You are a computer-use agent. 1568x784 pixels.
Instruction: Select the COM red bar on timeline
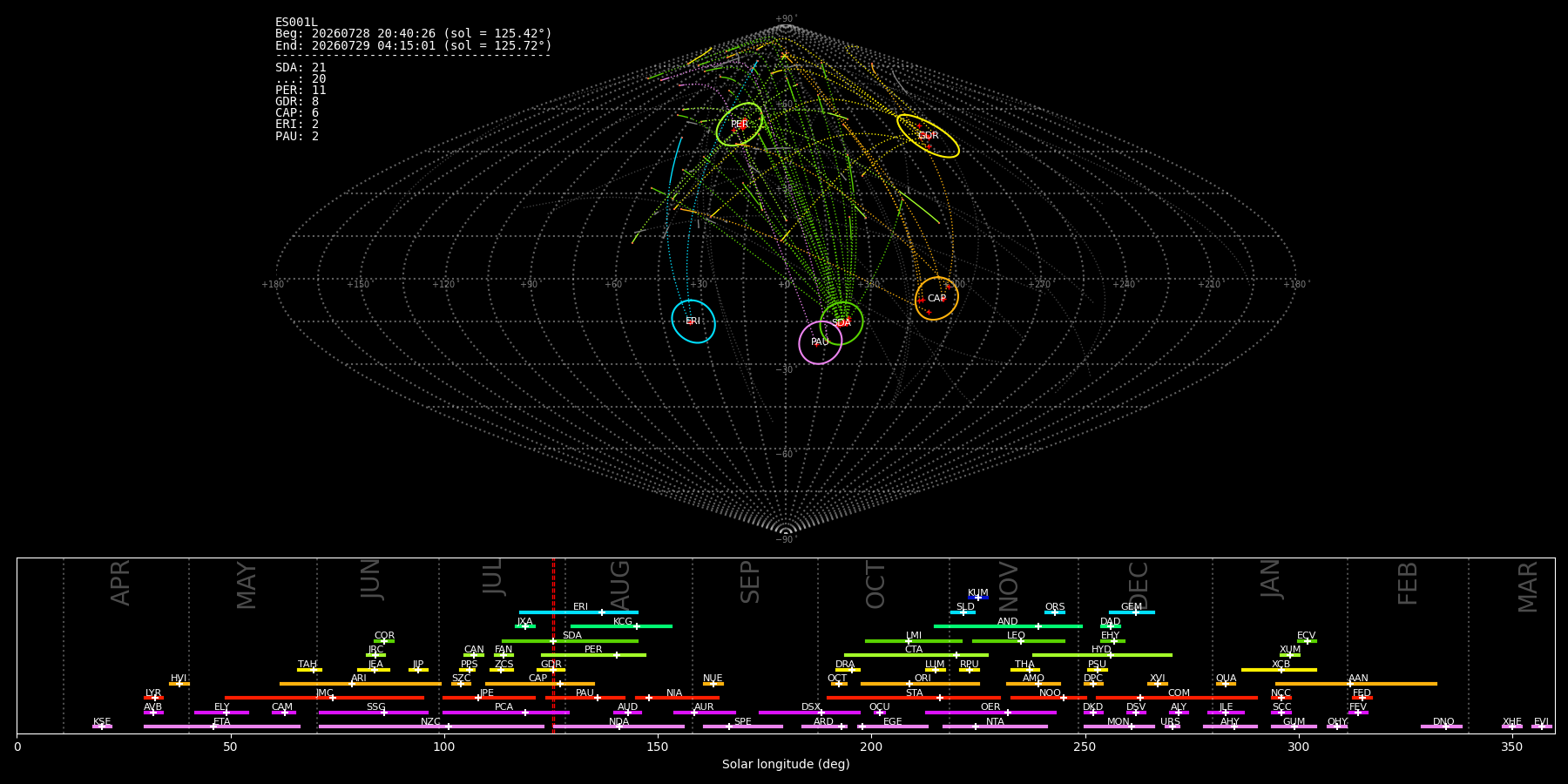point(1177,698)
